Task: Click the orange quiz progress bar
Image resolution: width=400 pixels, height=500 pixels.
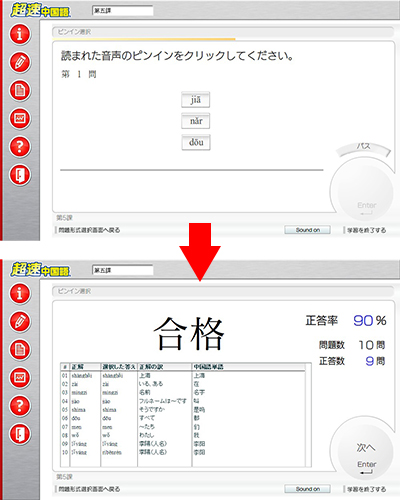Action: click(144, 39)
